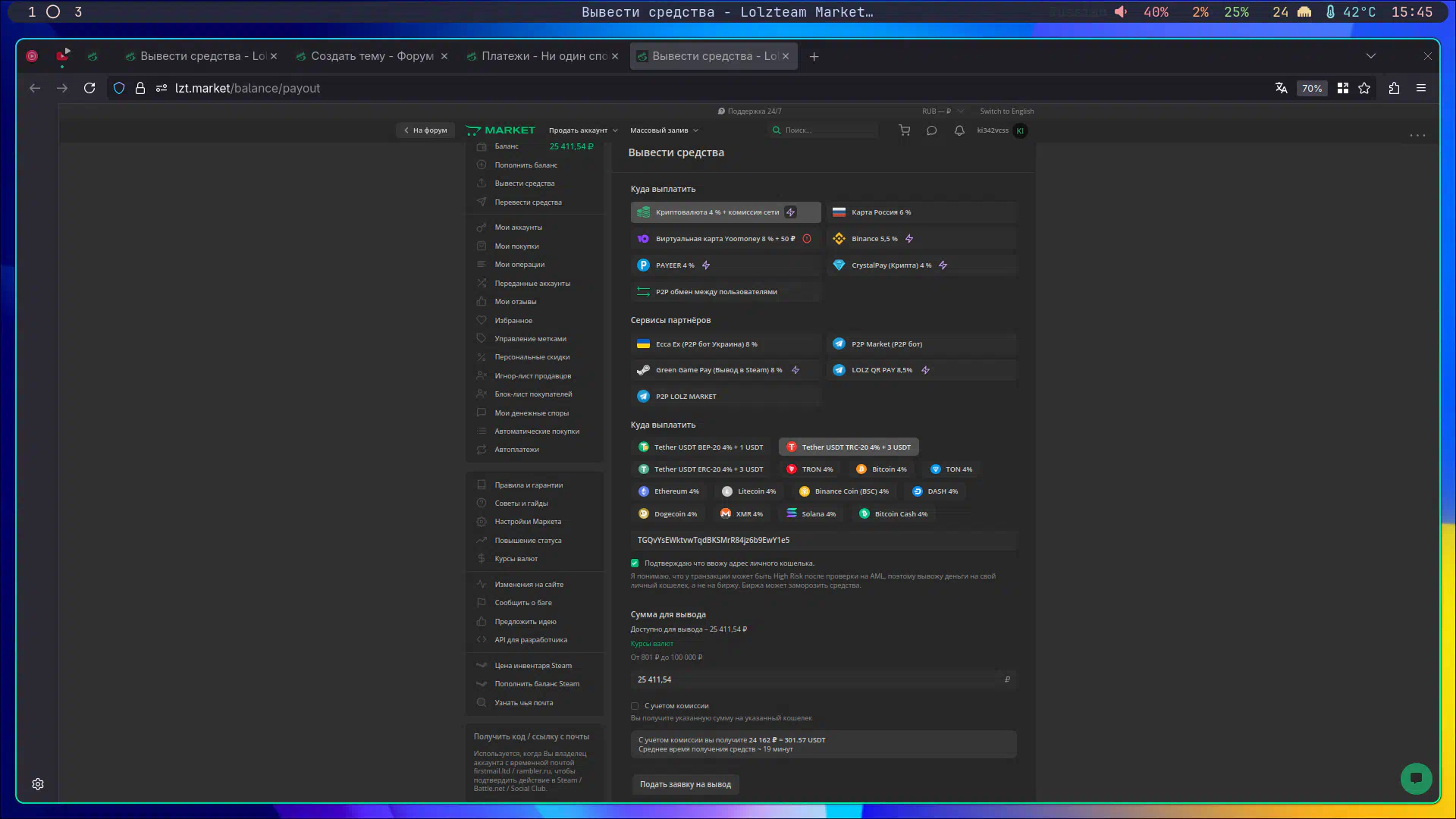Open a new browser tab
The width and height of the screenshot is (1456, 819).
[814, 56]
